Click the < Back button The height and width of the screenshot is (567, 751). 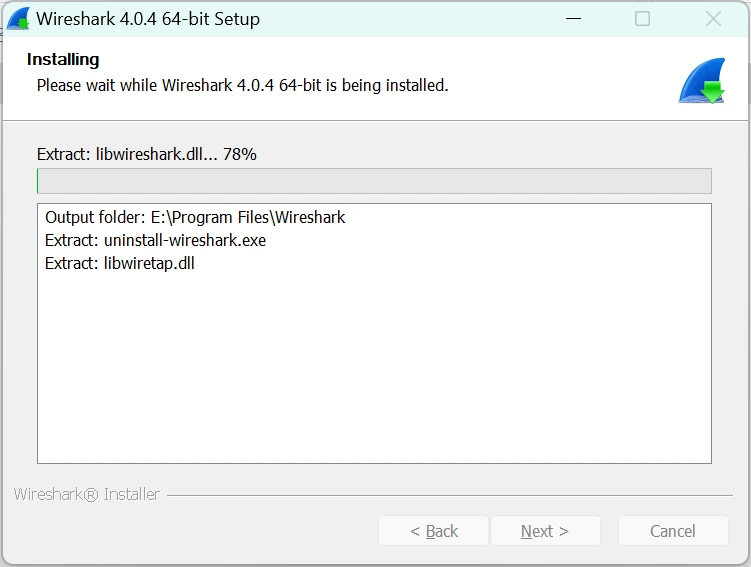point(433,531)
